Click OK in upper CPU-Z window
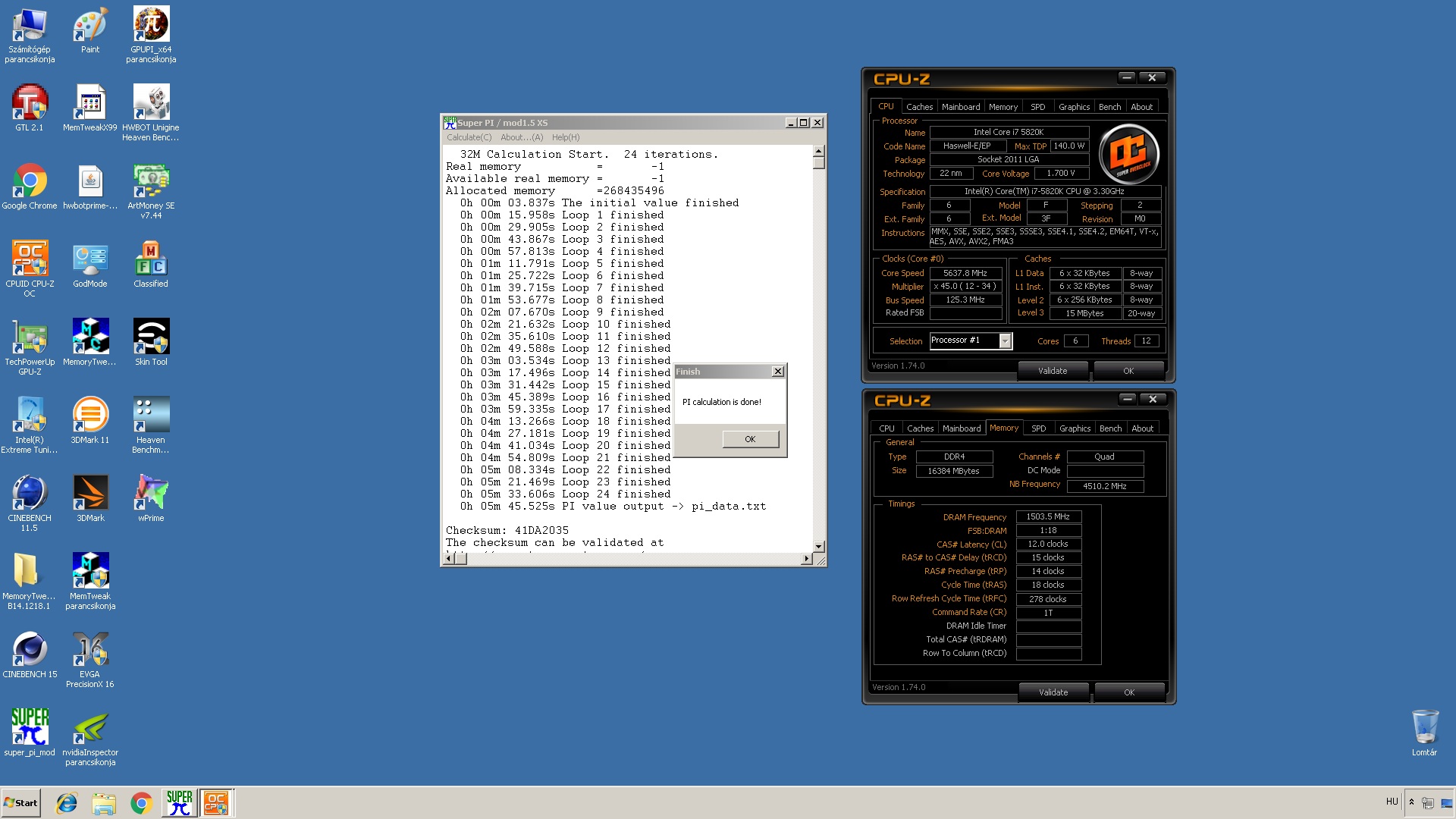This screenshot has width=1456, height=819. [1128, 371]
